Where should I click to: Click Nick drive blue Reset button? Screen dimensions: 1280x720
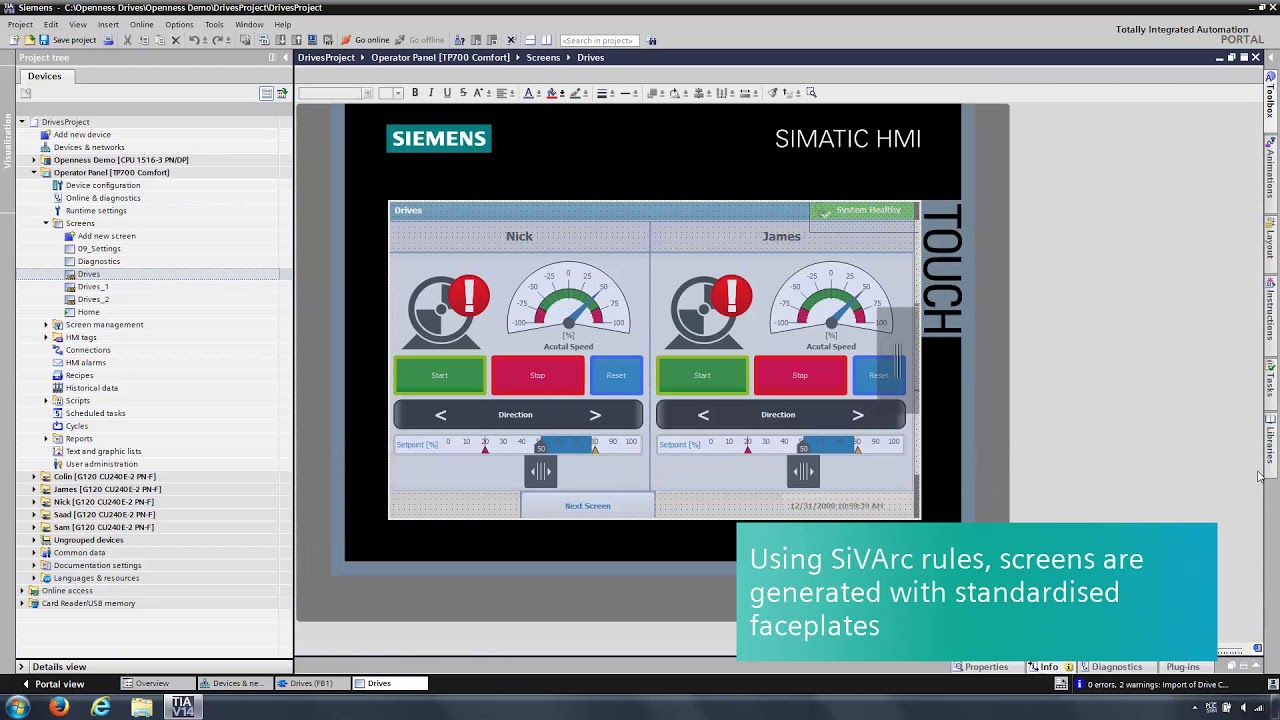click(616, 375)
